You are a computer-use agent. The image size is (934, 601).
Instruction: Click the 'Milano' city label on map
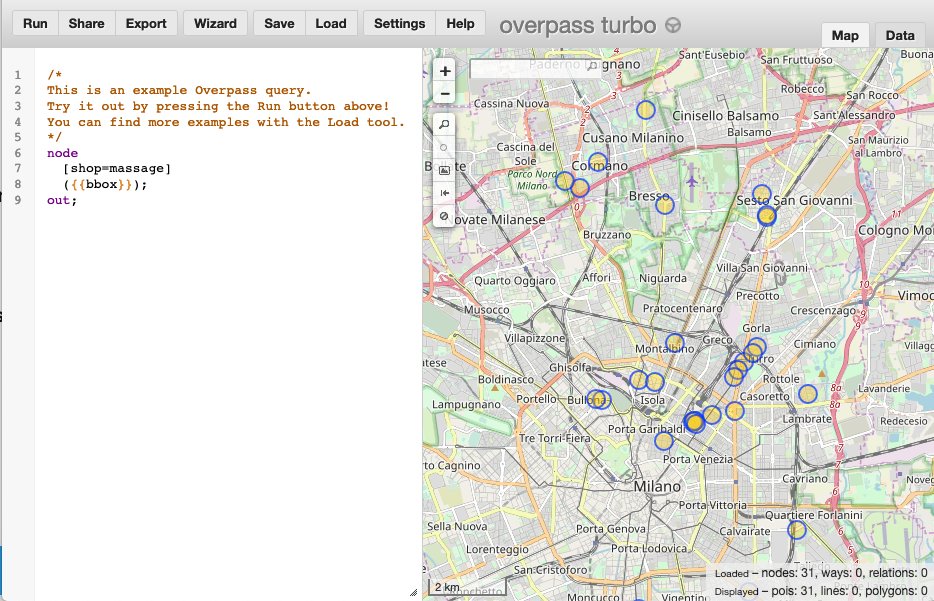656,487
